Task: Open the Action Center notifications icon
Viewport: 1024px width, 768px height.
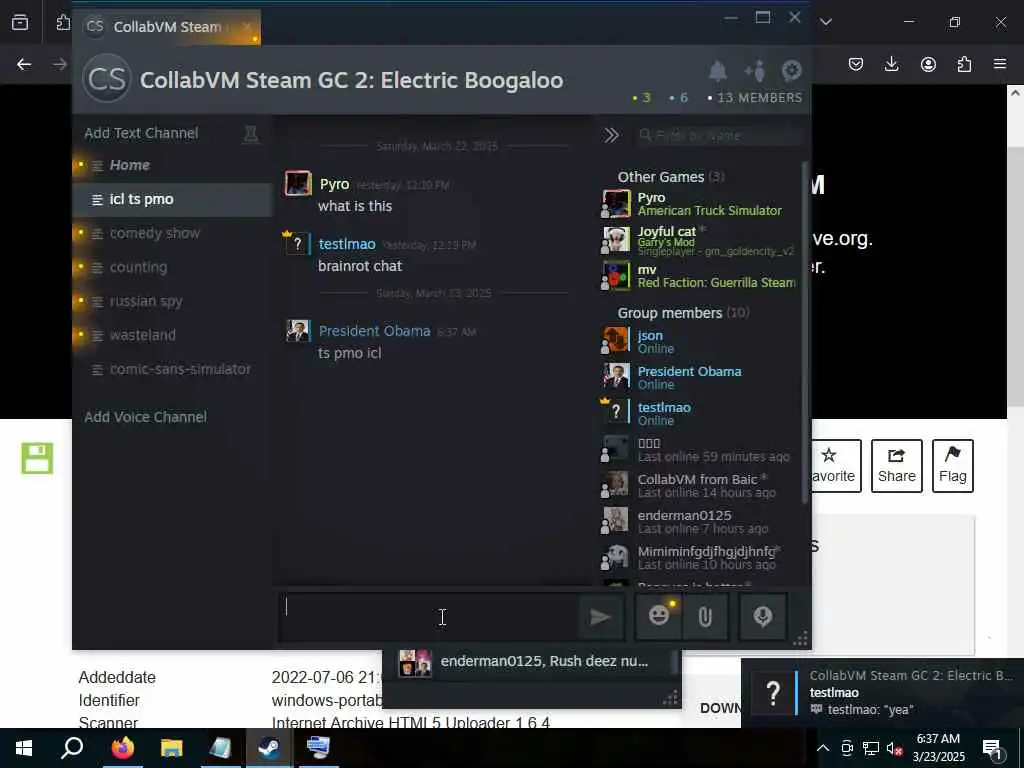Action: click(x=992, y=748)
